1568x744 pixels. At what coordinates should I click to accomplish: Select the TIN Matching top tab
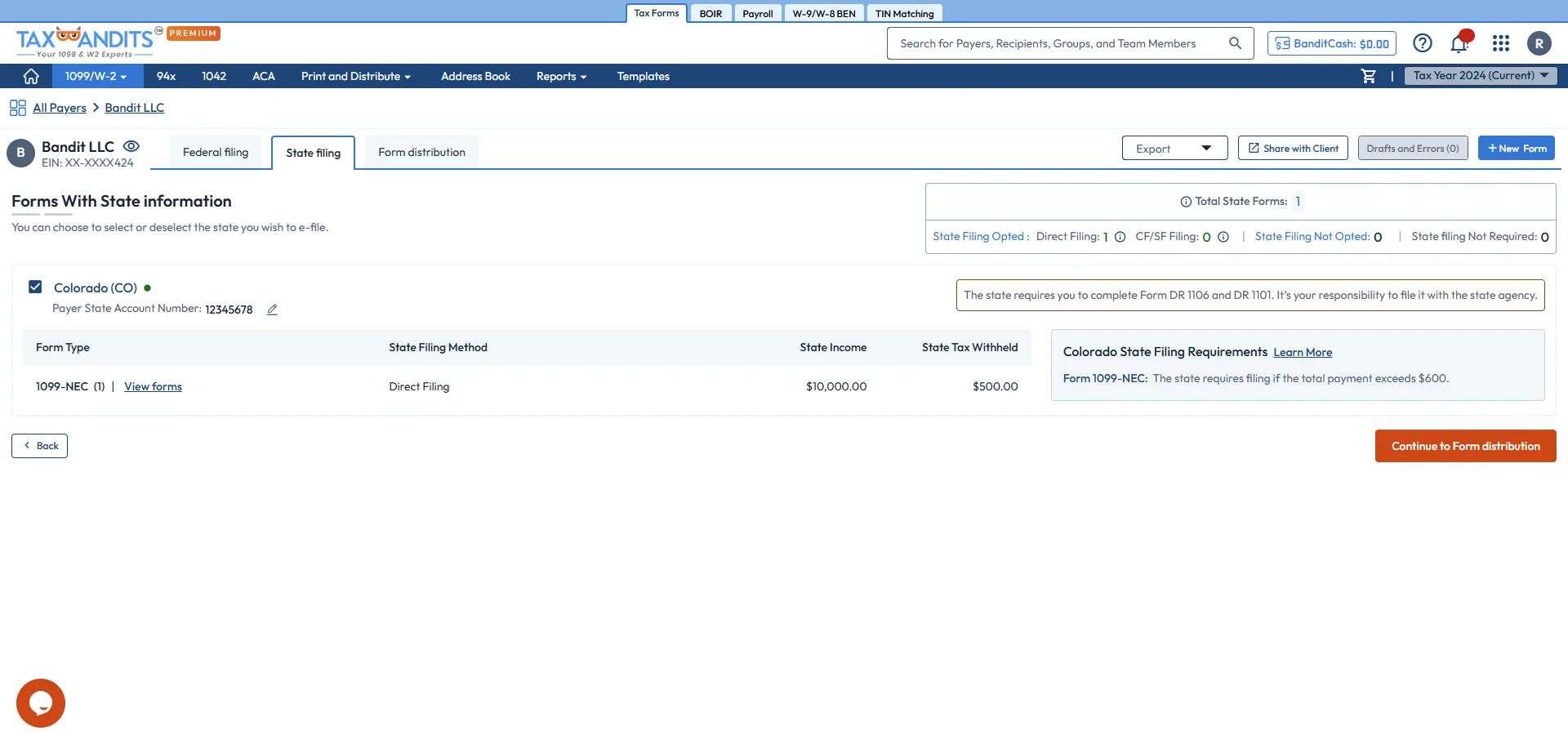pos(905,14)
